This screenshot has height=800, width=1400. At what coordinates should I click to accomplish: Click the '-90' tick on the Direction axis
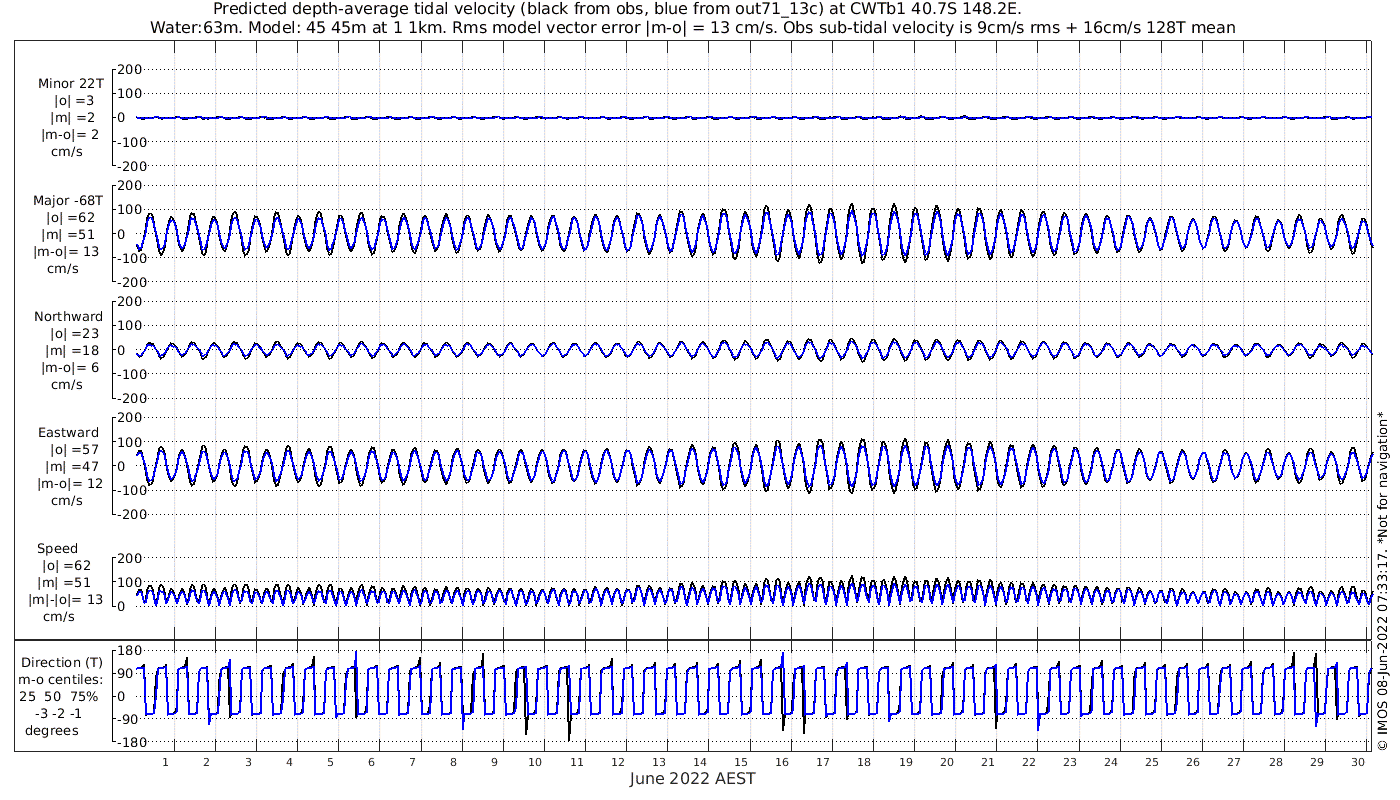(126, 719)
